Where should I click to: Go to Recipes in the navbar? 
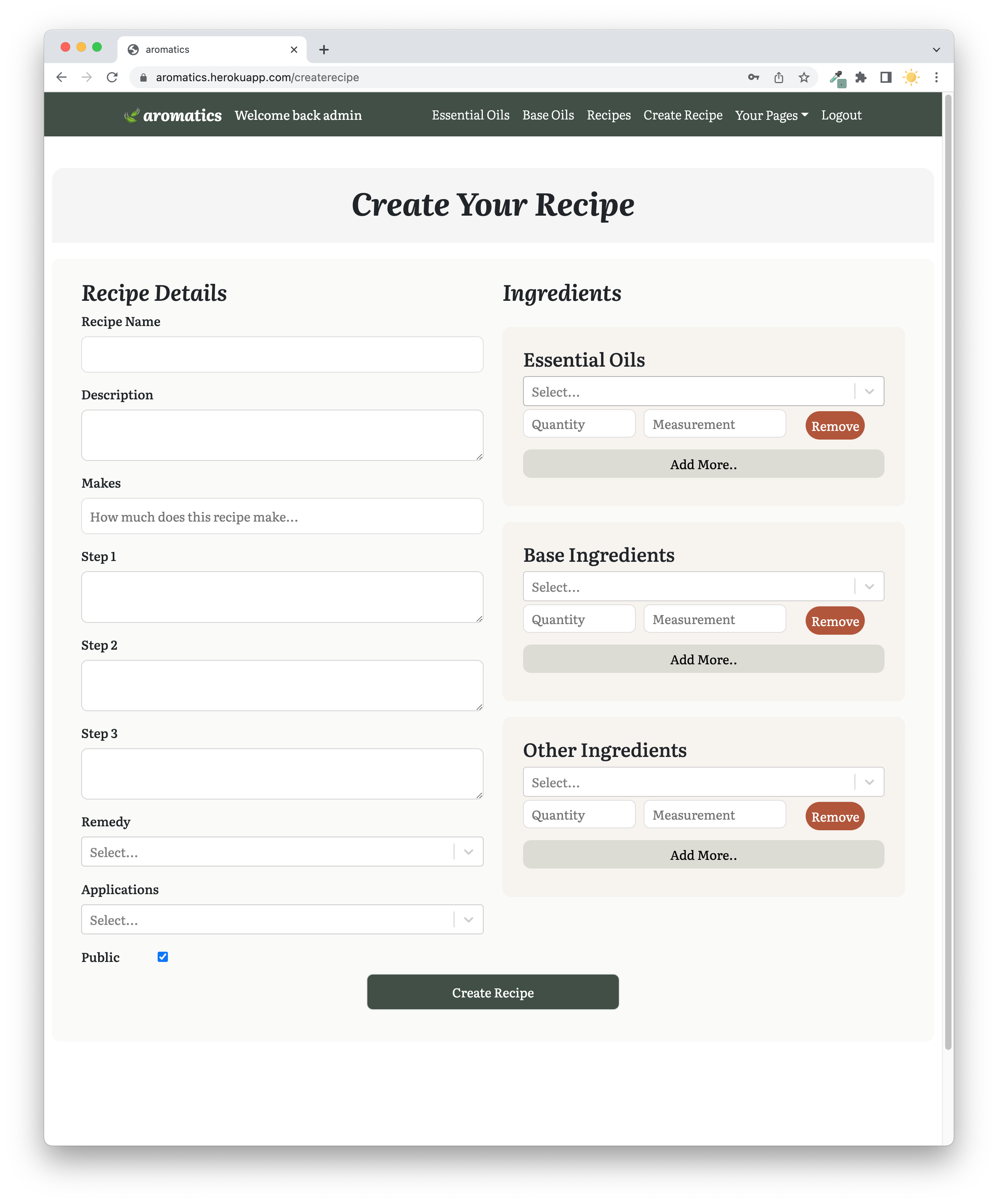(608, 115)
